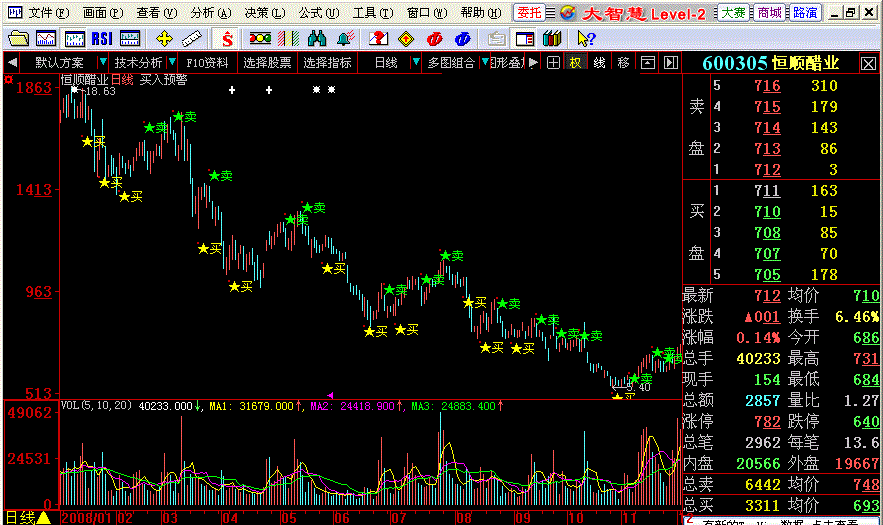This screenshot has width=883, height=525.
Task: Click the 大赛 button
Action: [x=734, y=13]
